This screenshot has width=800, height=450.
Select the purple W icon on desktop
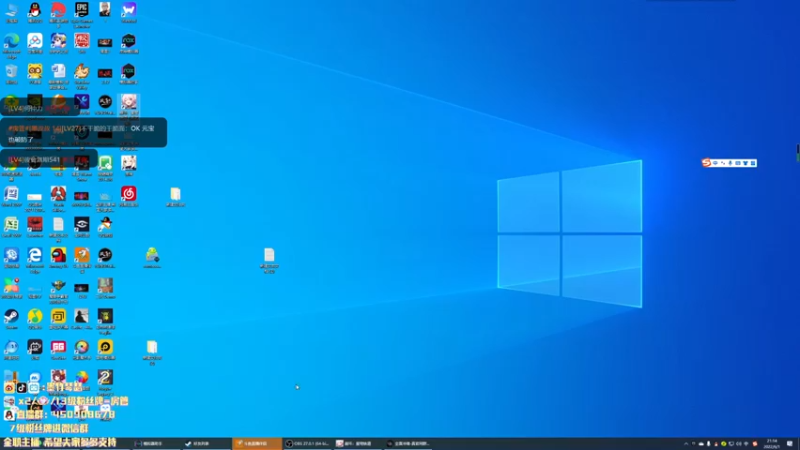click(x=129, y=12)
